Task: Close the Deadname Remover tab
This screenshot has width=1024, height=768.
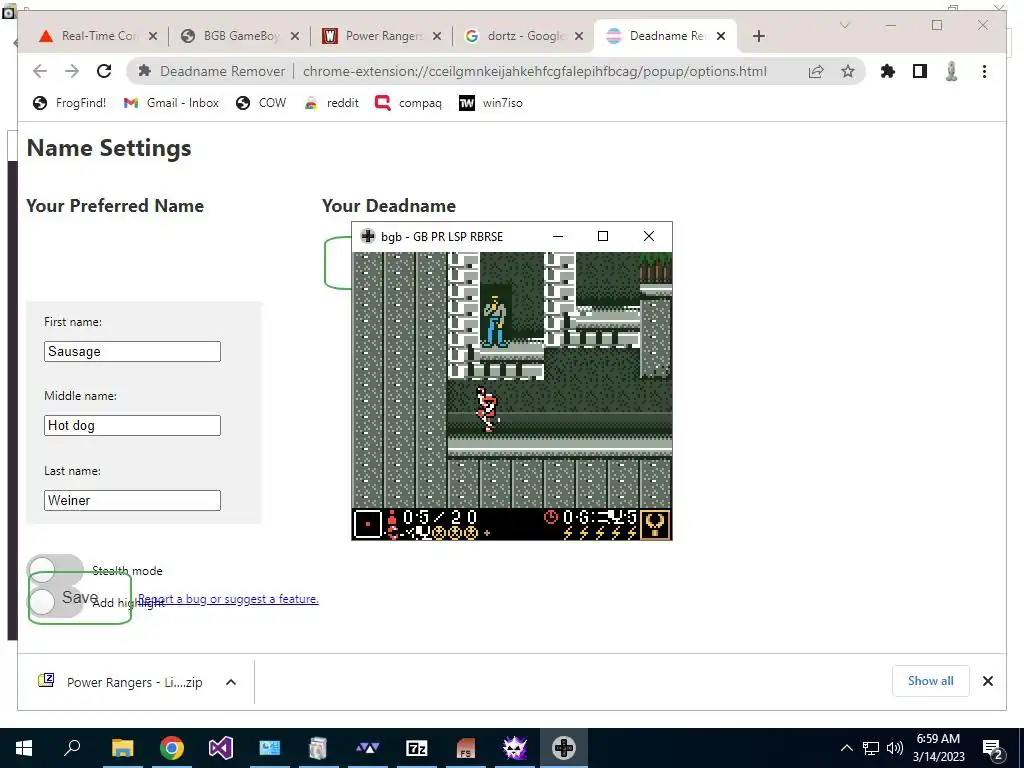Action: coord(721,36)
